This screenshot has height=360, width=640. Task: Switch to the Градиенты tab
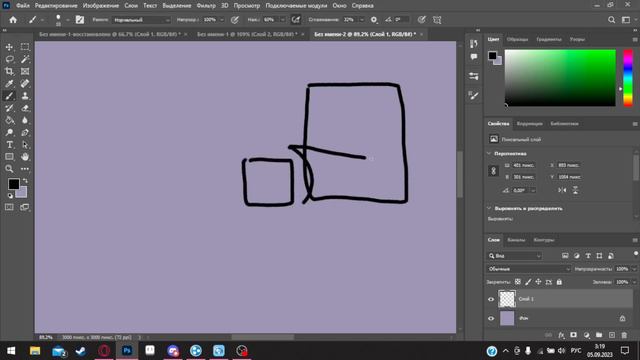point(549,39)
